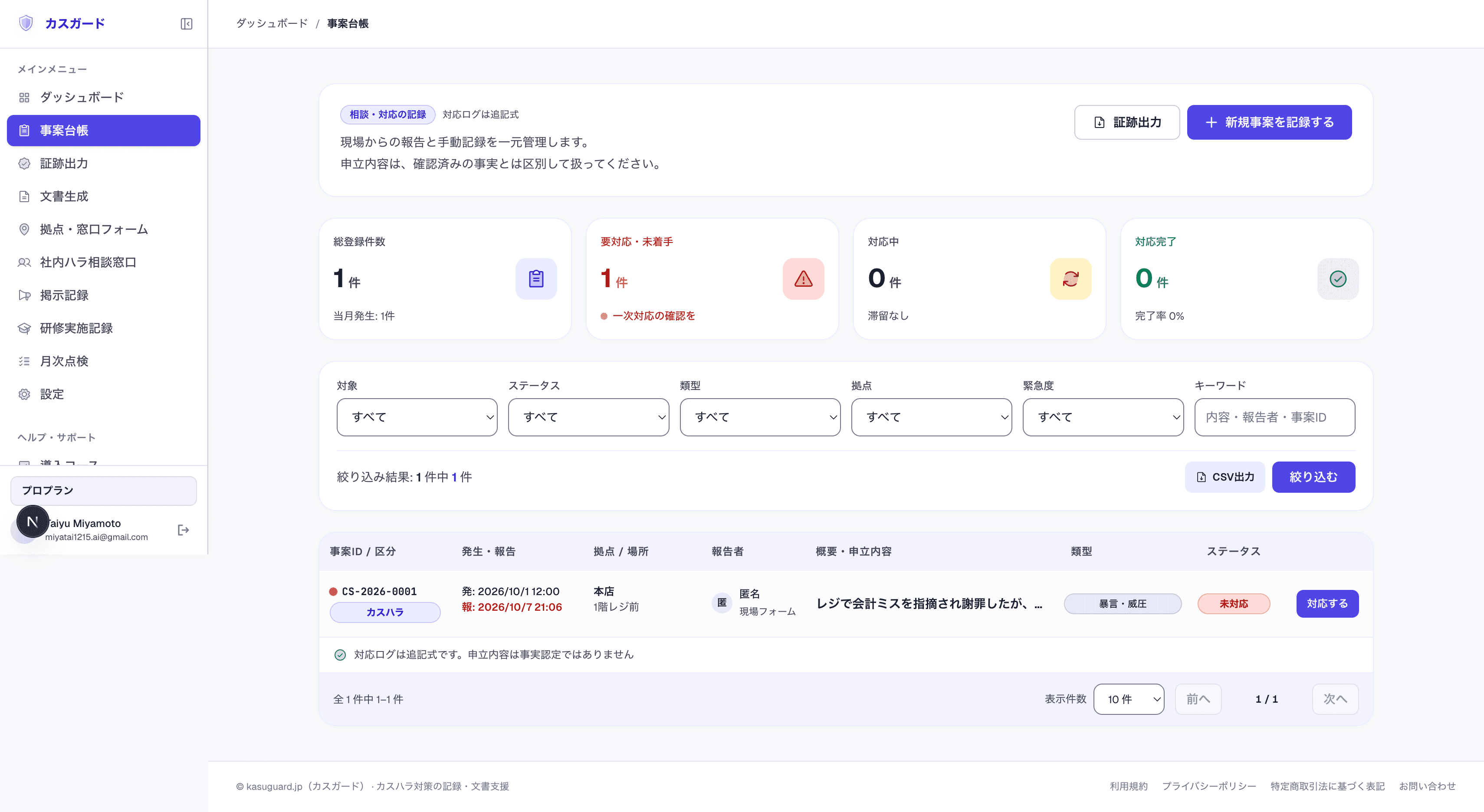
Task: Click the 文書生成 document icon in sidebar
Action: (x=24, y=196)
